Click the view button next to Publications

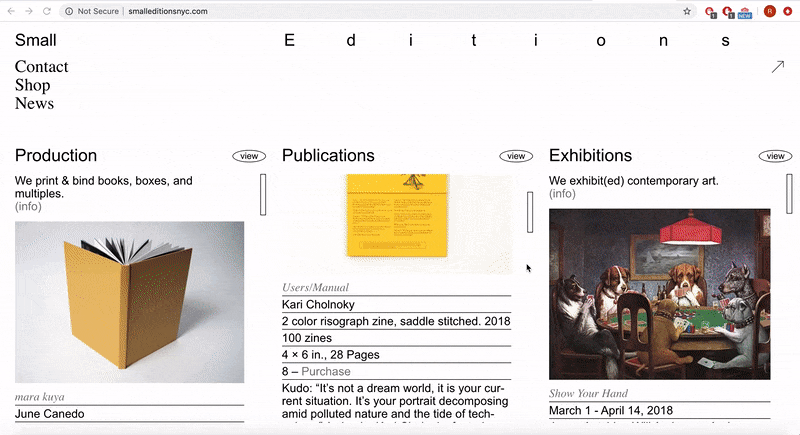tap(516, 156)
